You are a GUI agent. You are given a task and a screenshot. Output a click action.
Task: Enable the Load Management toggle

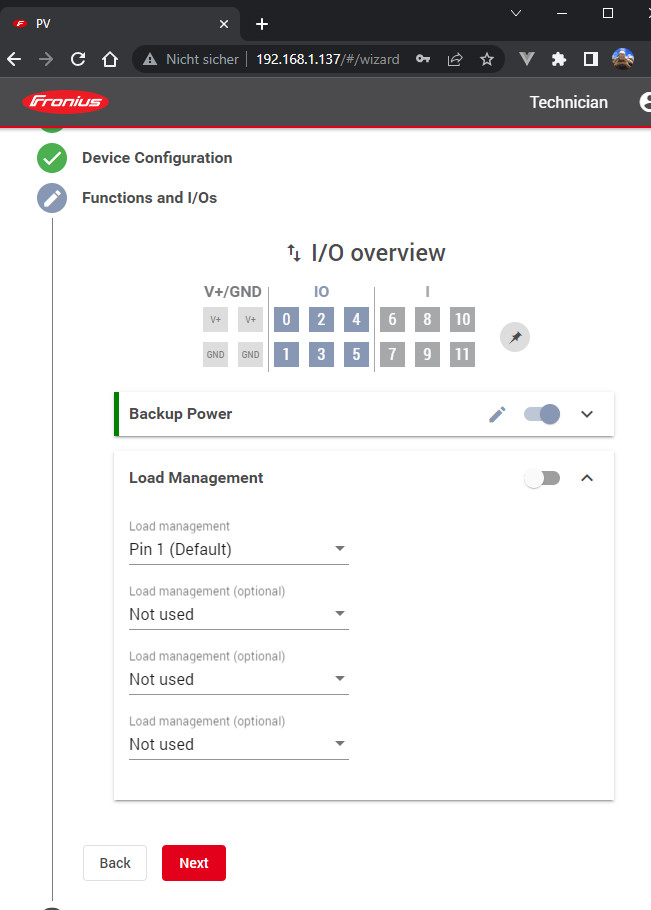542,478
